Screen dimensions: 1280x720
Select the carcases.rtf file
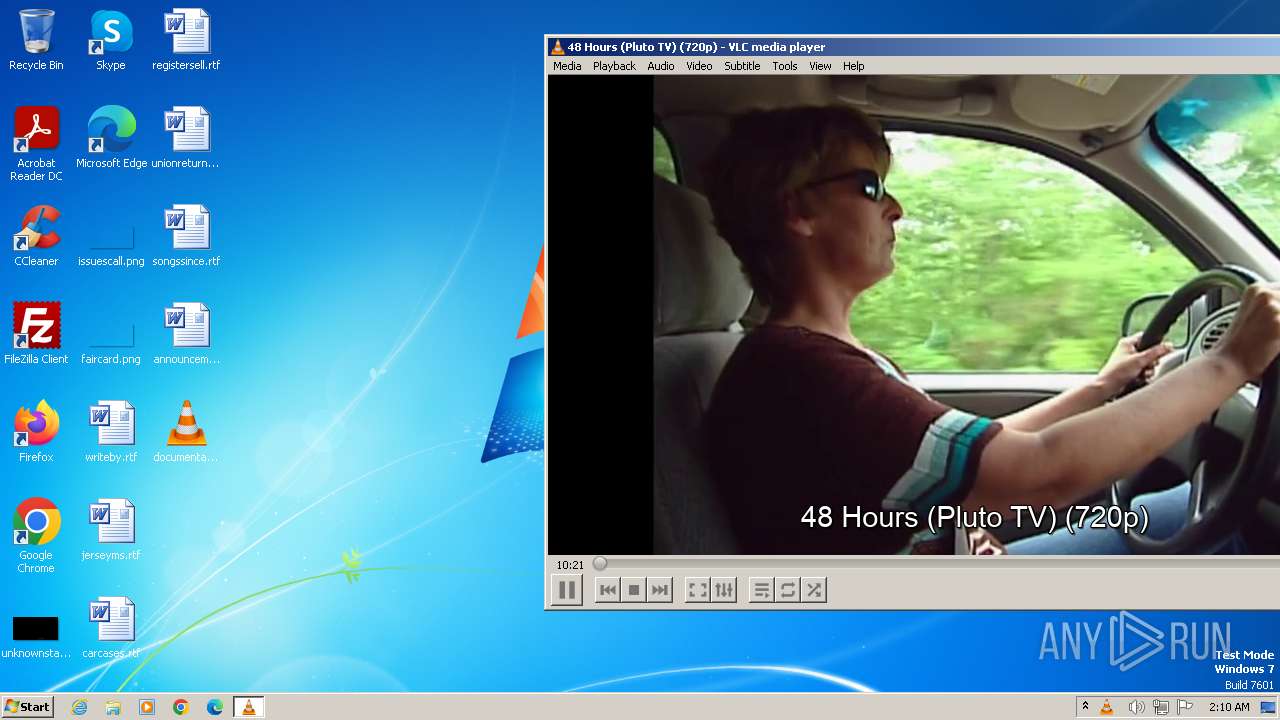click(111, 628)
